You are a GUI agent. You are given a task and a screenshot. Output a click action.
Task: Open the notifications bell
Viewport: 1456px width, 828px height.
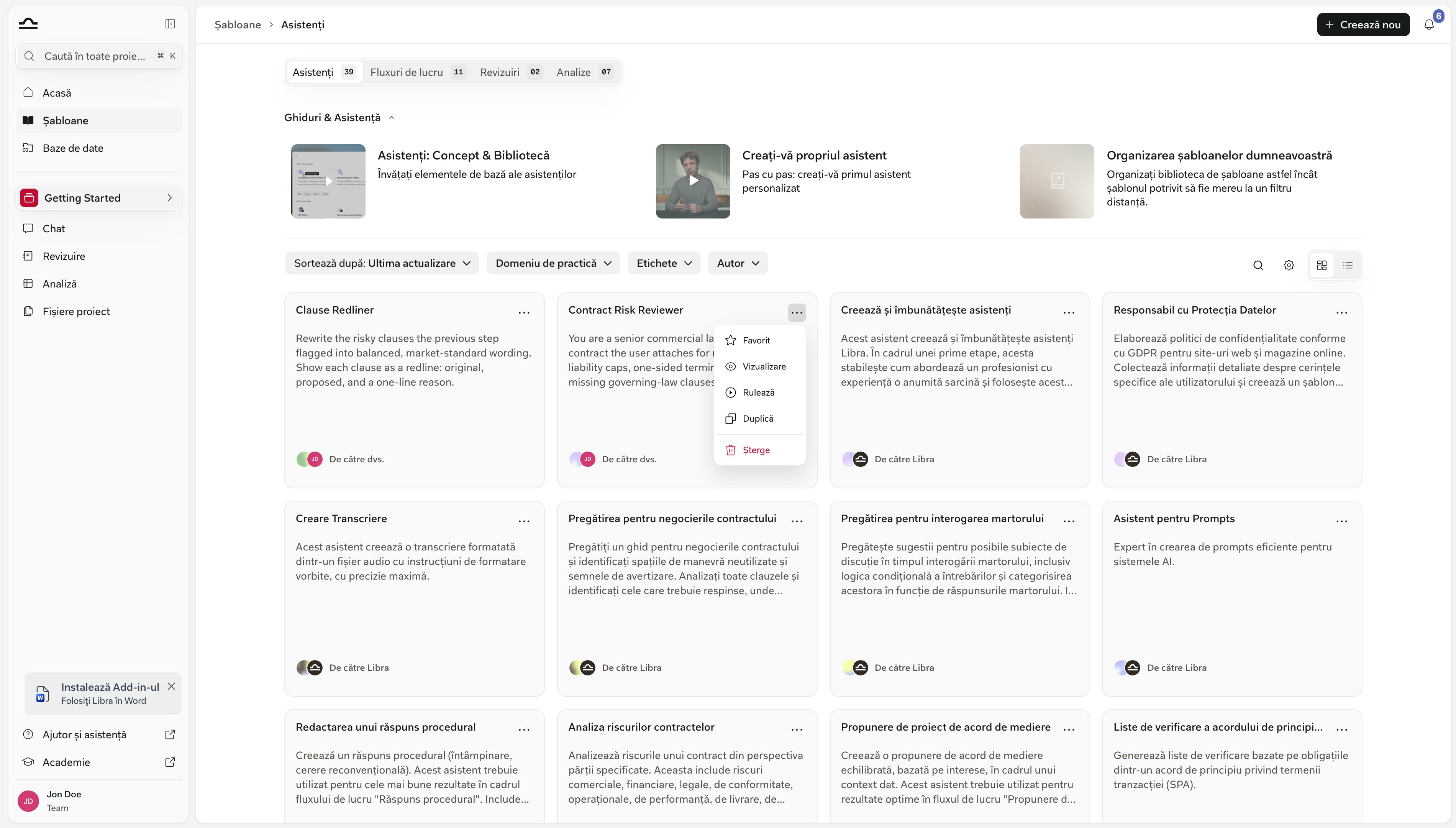click(1429, 25)
